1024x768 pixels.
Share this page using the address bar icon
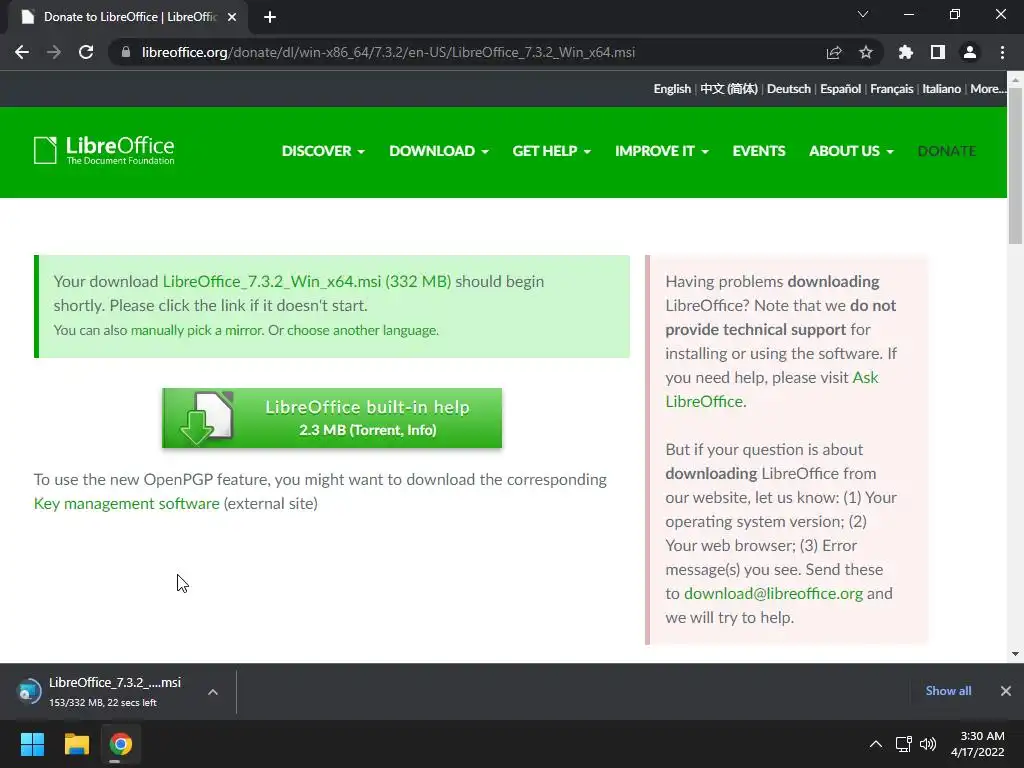(x=834, y=52)
